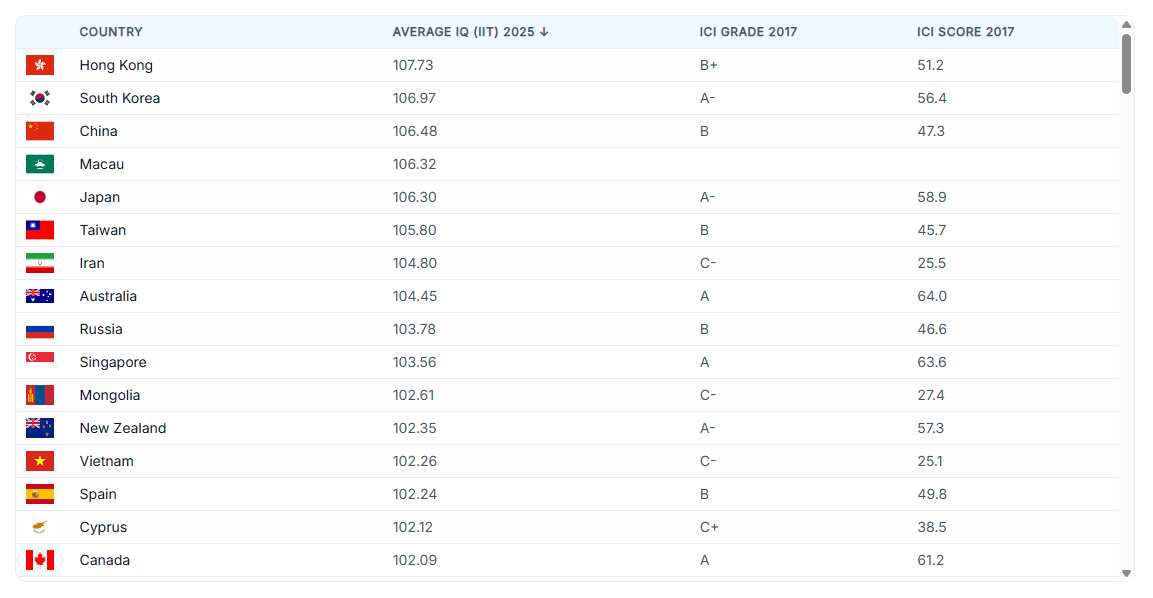Select the Macau country name
Image resolution: width=1153 pixels, height=598 pixels.
tap(101, 165)
